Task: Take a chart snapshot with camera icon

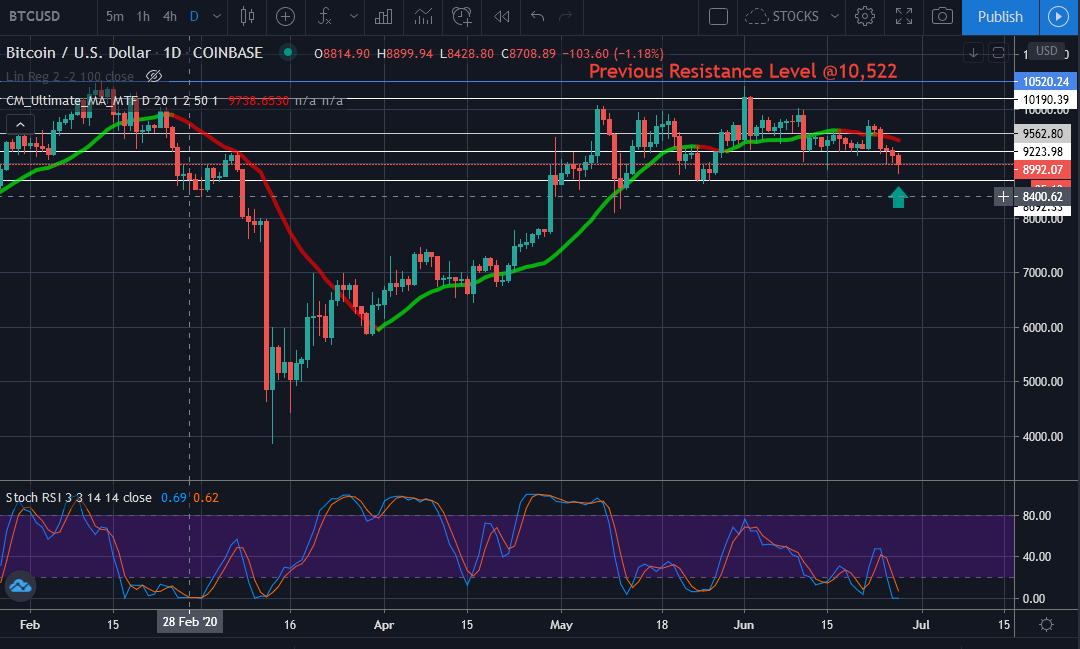Action: pyautogui.click(x=942, y=16)
